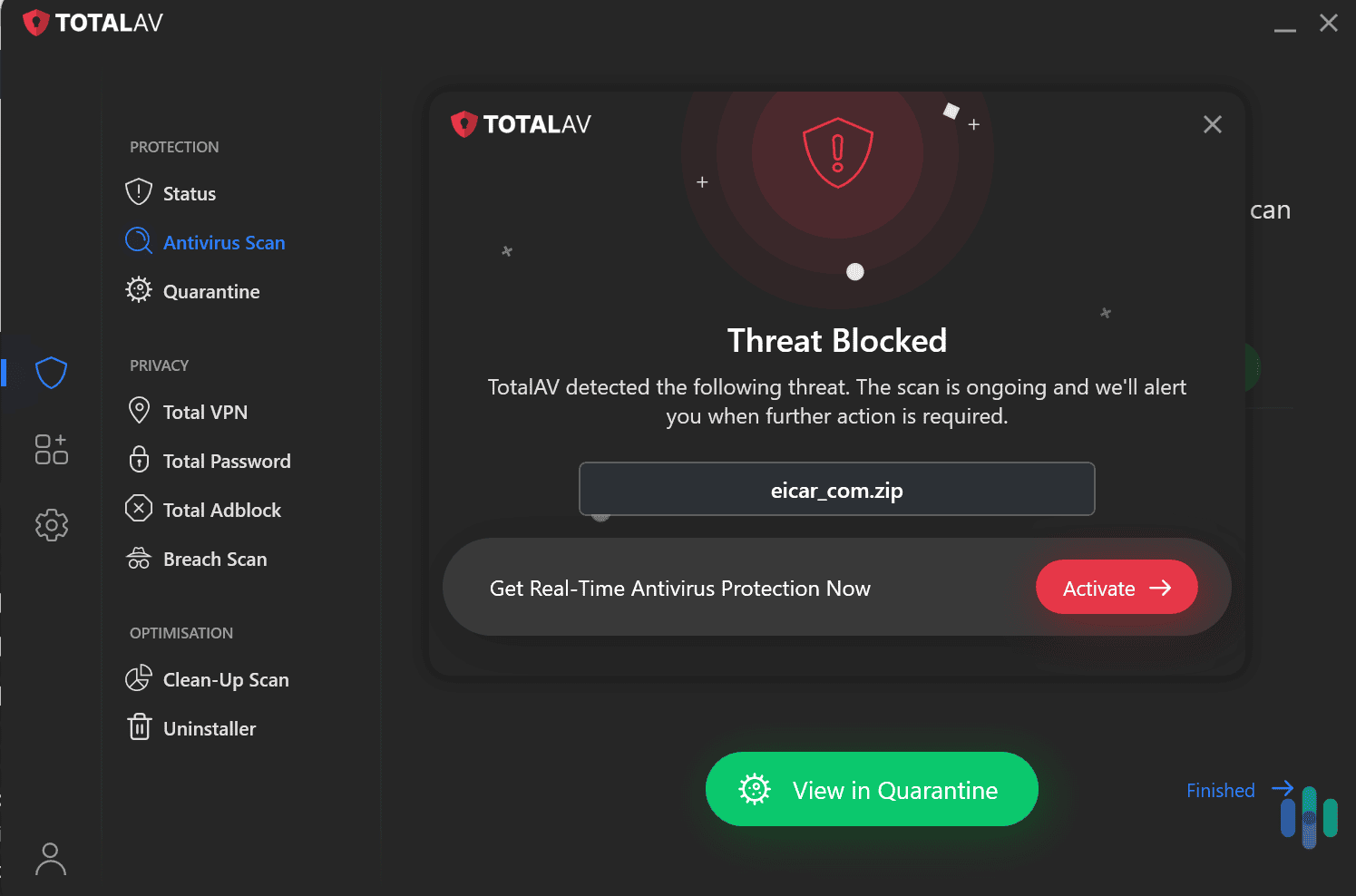Click the Uninstaller trash can icon
Screen dimensions: 1356x896
click(x=138, y=726)
